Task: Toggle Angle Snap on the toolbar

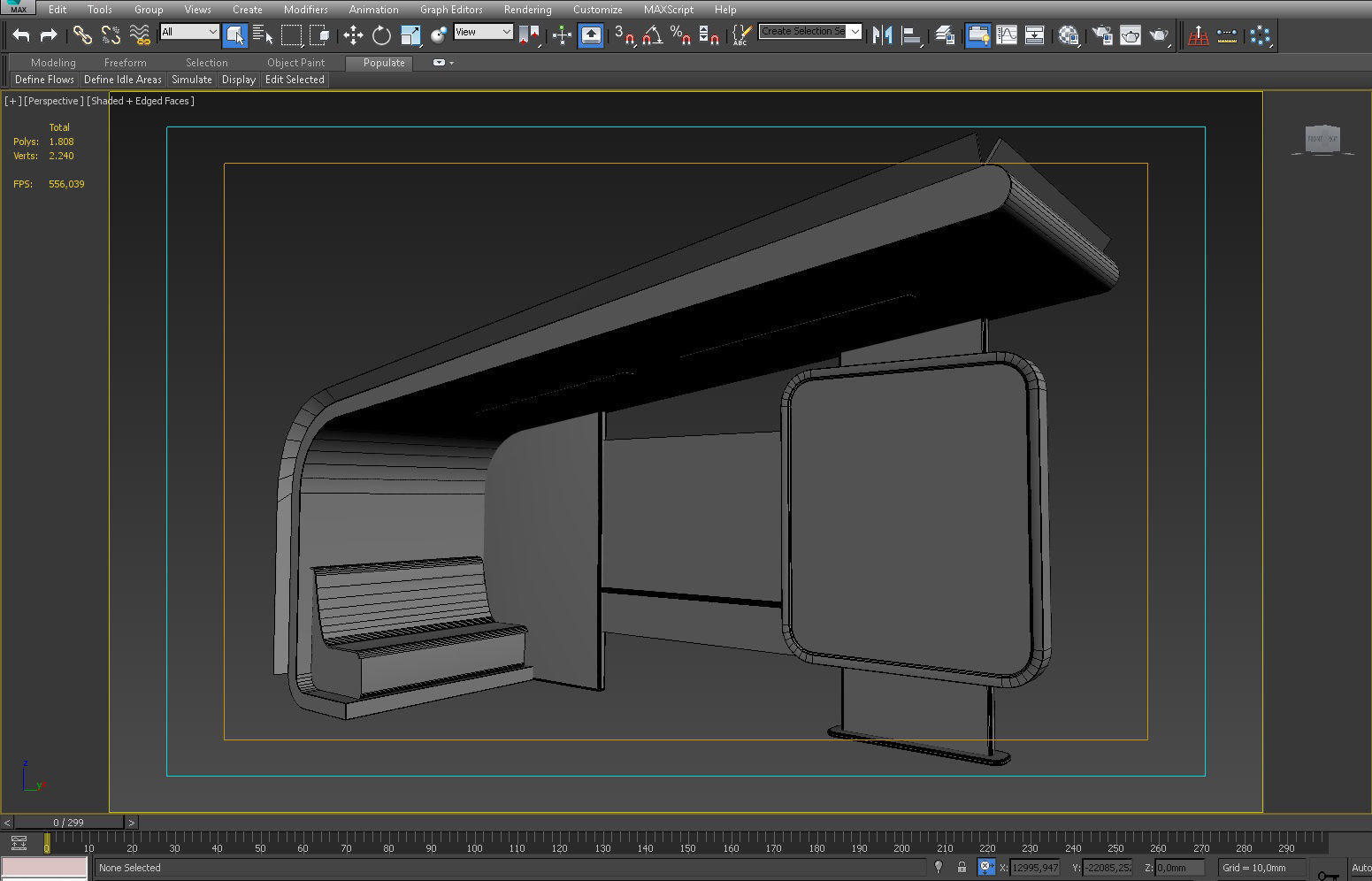Action: [655, 35]
